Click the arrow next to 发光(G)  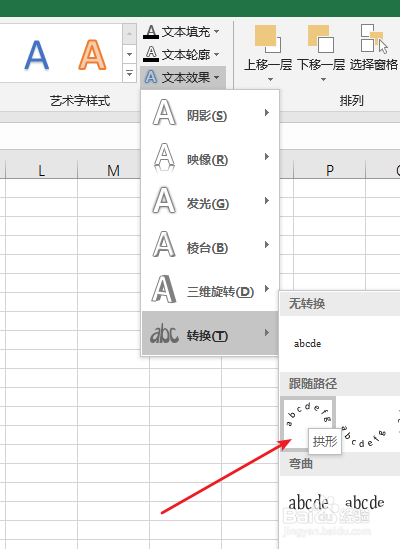click(267, 201)
